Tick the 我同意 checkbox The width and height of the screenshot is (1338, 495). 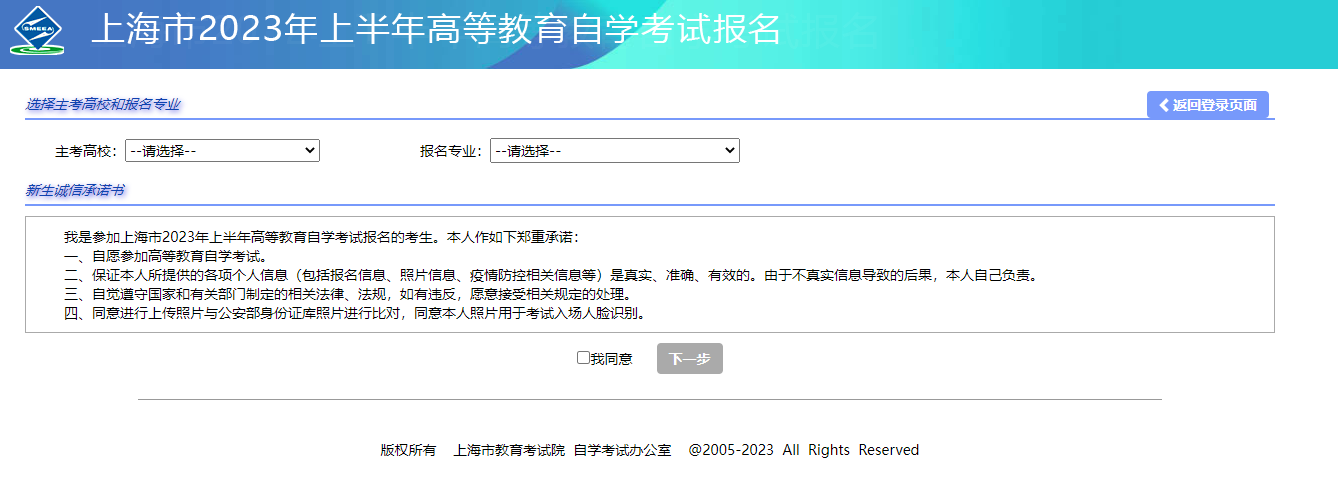coord(583,358)
